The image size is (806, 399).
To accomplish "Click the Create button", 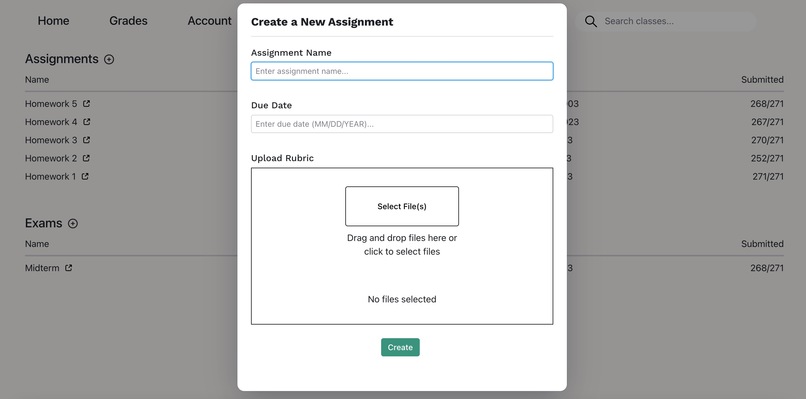I will (x=400, y=347).
